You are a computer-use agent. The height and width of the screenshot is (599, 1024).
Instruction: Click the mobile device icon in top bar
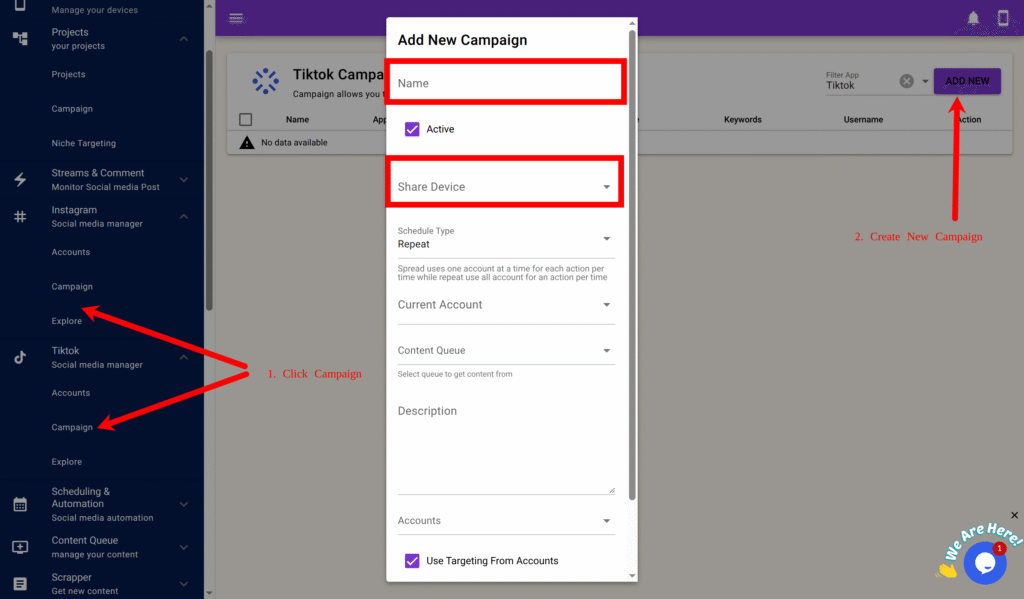click(x=1003, y=18)
